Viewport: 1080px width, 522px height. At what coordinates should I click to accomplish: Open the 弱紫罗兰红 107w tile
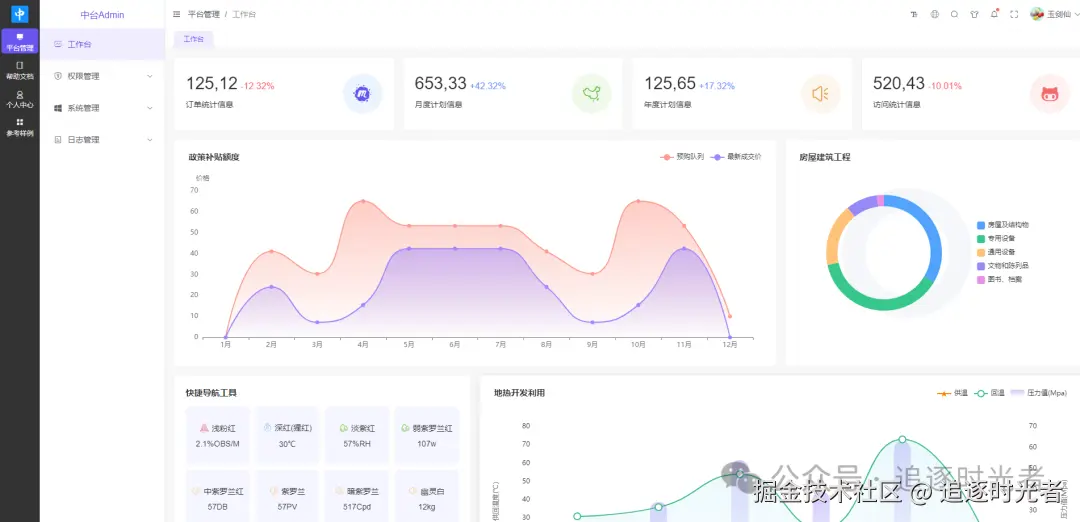pyautogui.click(x=427, y=435)
